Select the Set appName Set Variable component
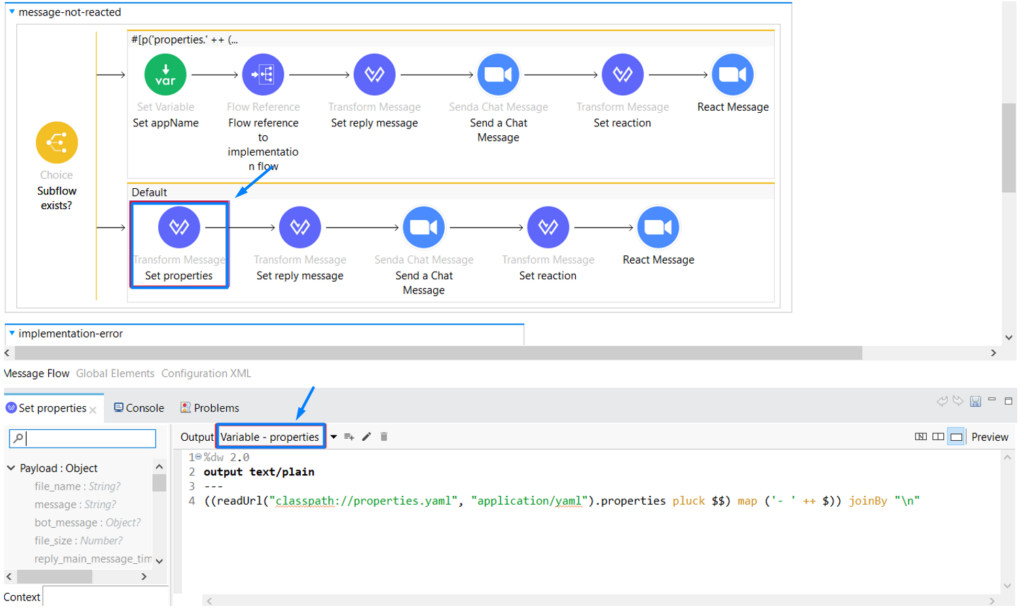1024x610 pixels. click(165, 74)
